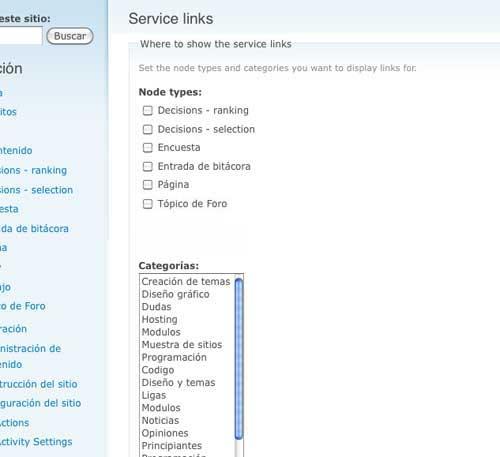Select Diseño gráfico category

(175, 294)
